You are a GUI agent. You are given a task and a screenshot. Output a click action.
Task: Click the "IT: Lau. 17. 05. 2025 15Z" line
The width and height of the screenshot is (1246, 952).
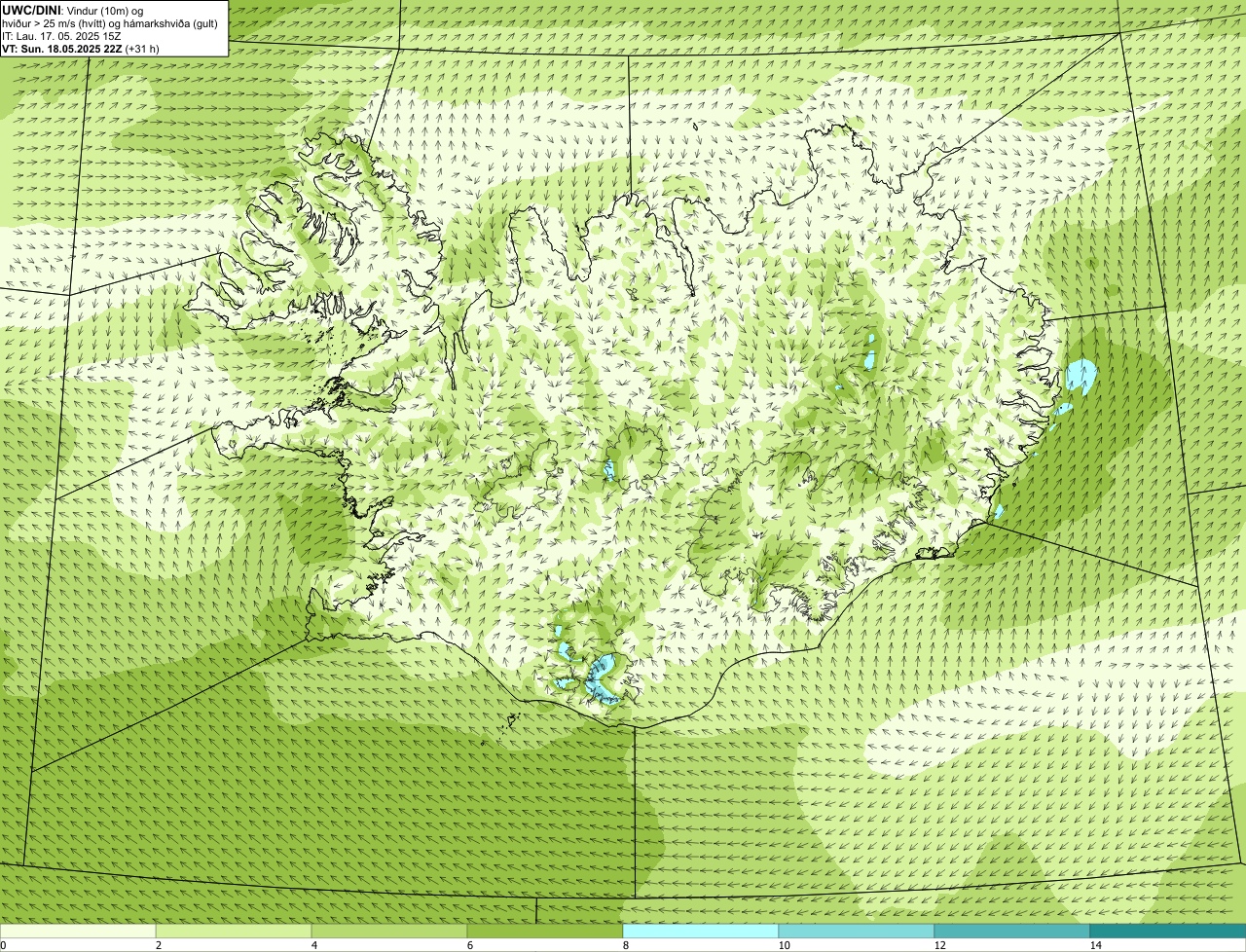[61, 36]
